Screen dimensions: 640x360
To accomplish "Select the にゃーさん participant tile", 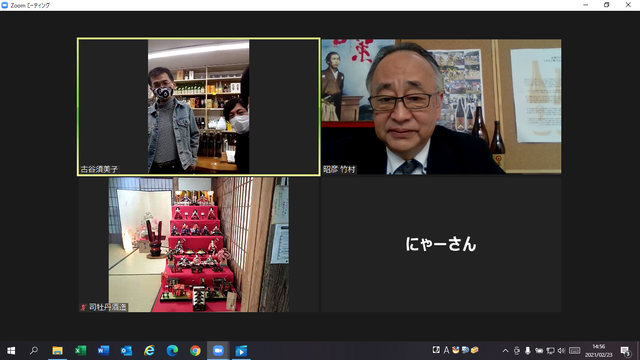I will click(x=441, y=244).
